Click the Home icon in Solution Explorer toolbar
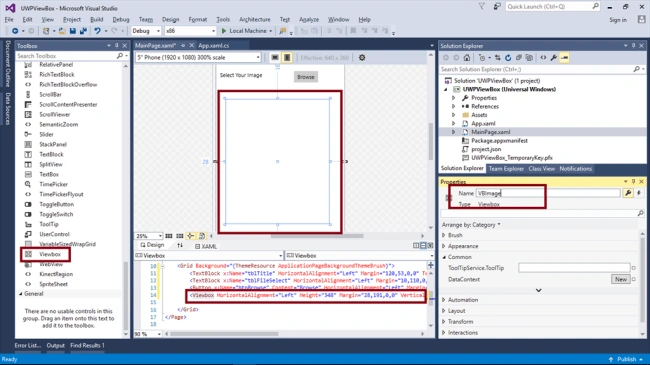This screenshot has width=650, height=365. point(467,58)
